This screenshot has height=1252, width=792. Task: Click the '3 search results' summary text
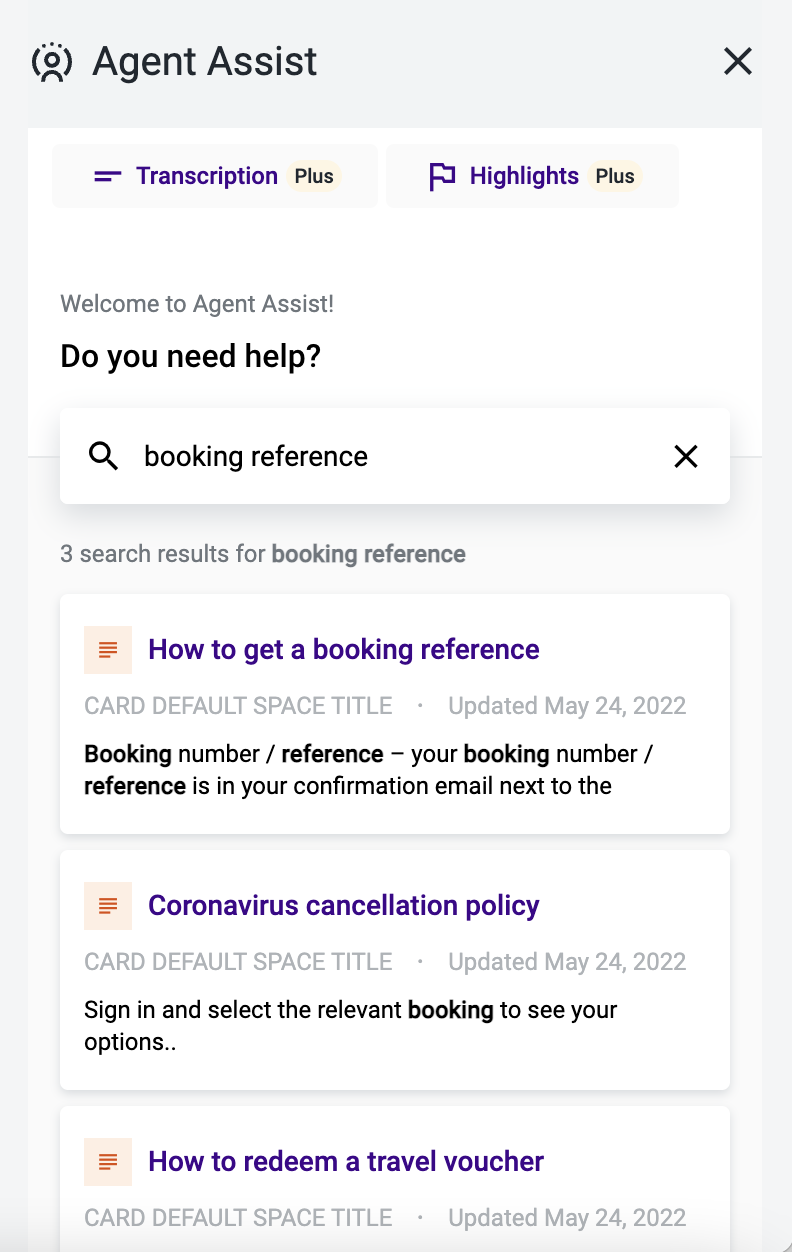pyautogui.click(x=263, y=553)
